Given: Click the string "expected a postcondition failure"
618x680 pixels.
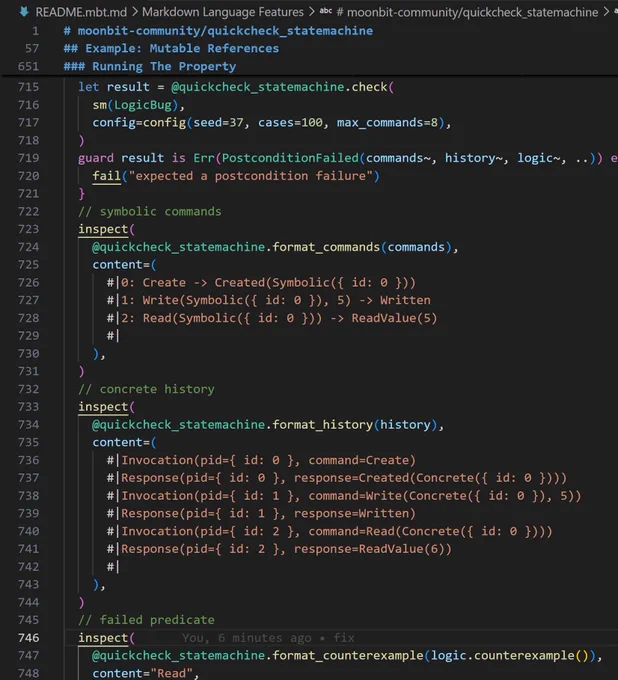Looking at the screenshot, I should click(251, 176).
